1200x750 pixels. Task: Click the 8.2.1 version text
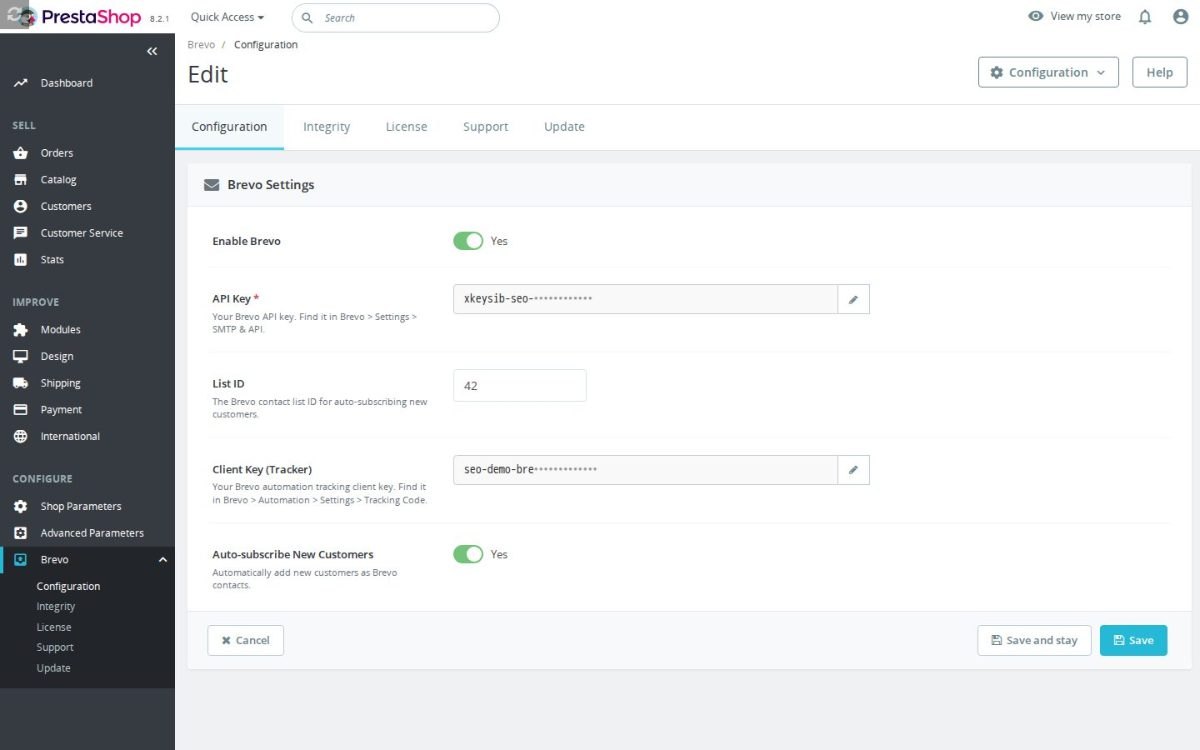pos(160,19)
